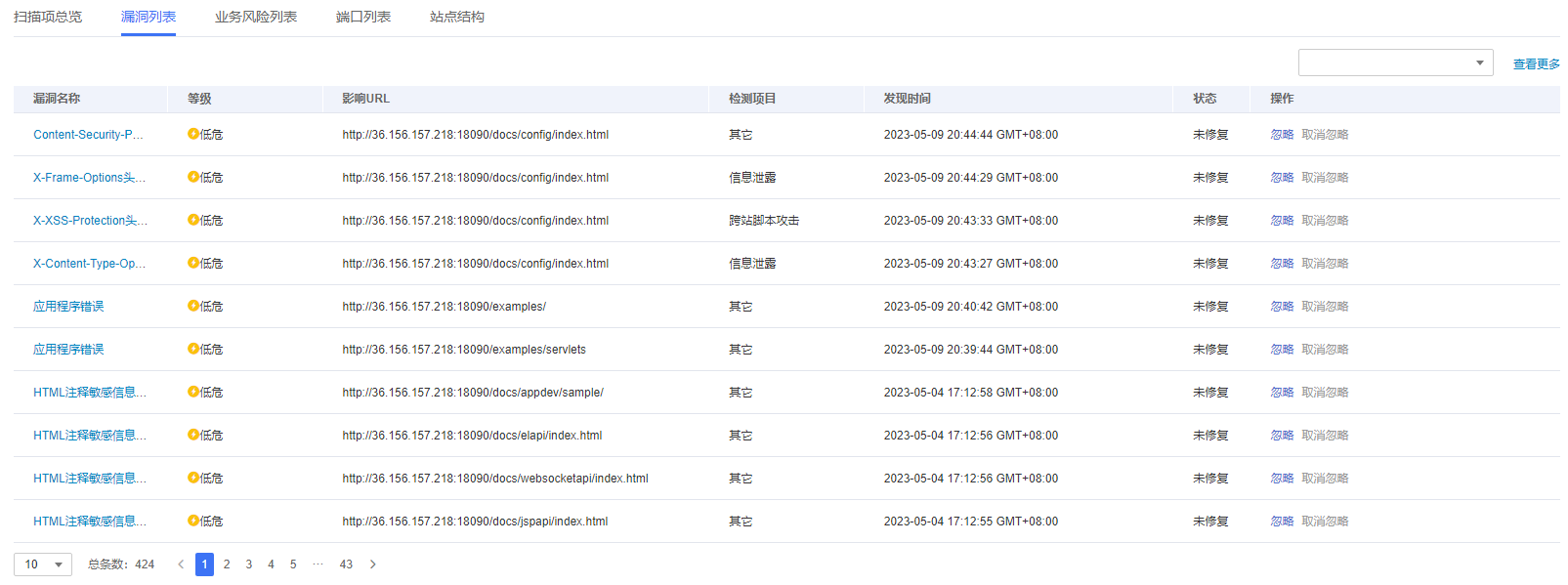The image size is (1568, 585).
Task: Click the 发现时间 column header
Action: point(907,99)
